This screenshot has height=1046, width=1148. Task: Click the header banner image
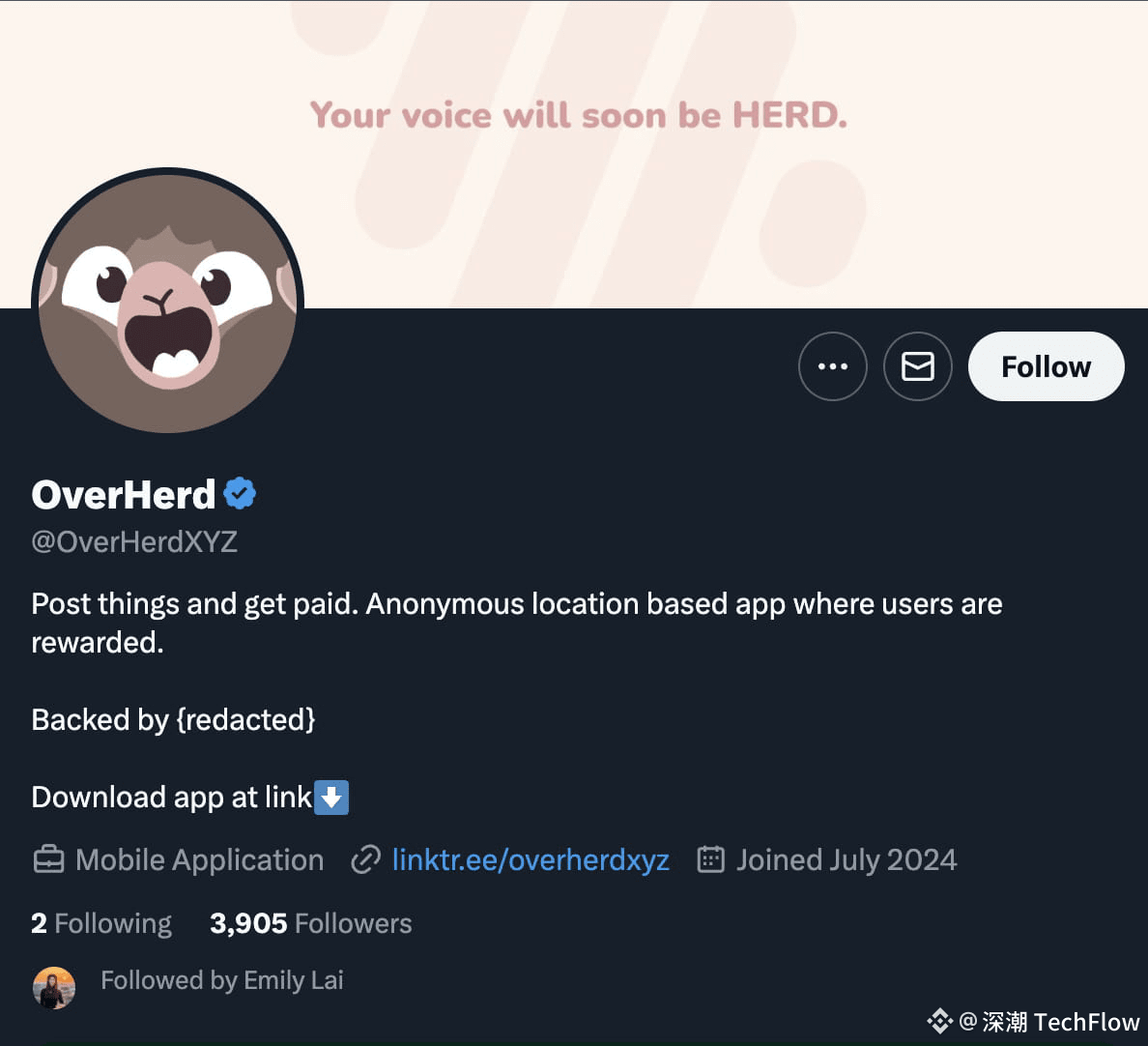click(x=574, y=154)
